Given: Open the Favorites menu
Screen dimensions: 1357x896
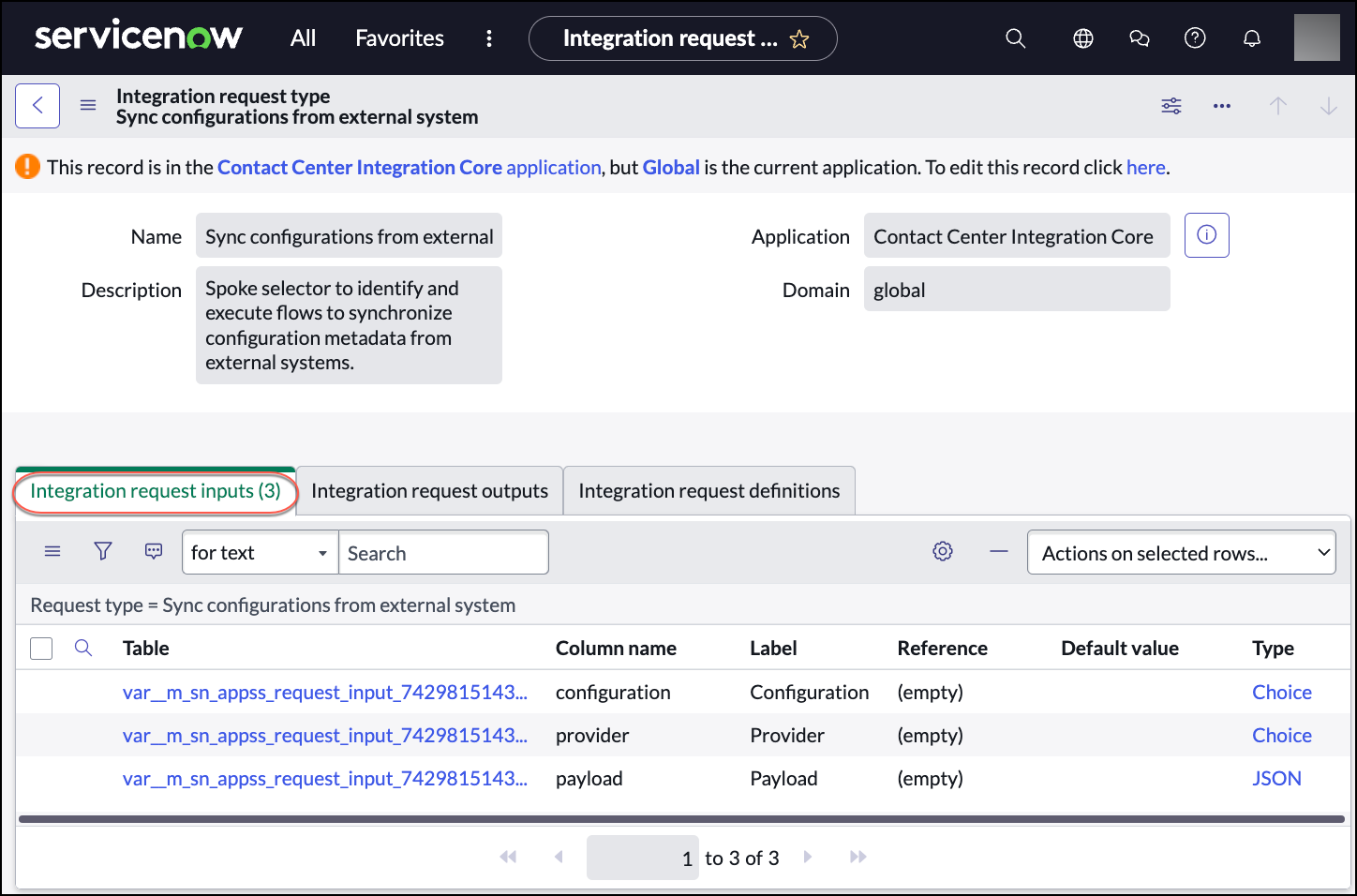Looking at the screenshot, I should tap(399, 38).
